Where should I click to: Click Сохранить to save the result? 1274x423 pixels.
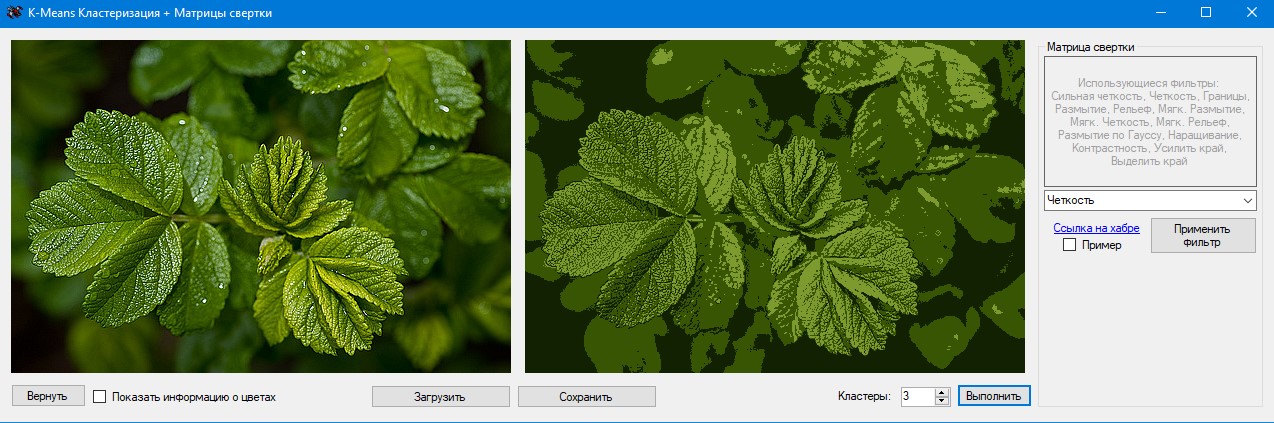[x=586, y=397]
